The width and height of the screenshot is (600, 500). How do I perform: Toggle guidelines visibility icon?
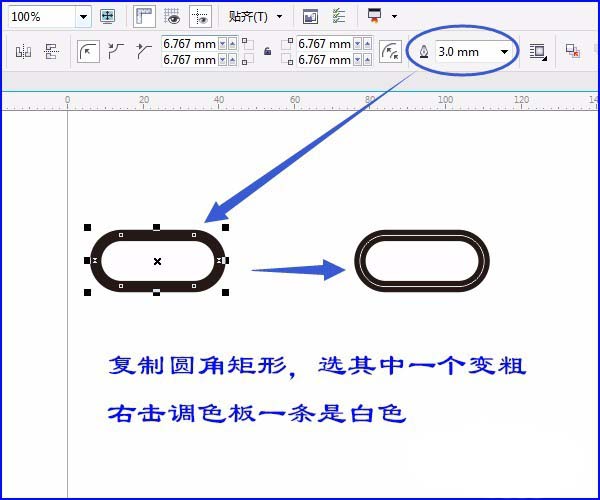[x=200, y=16]
